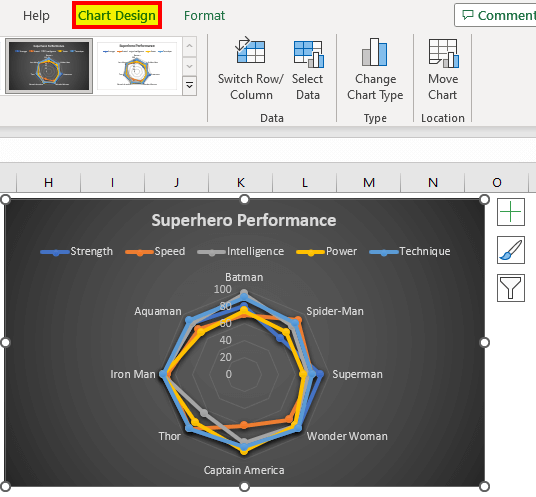Select column J header

point(176,182)
